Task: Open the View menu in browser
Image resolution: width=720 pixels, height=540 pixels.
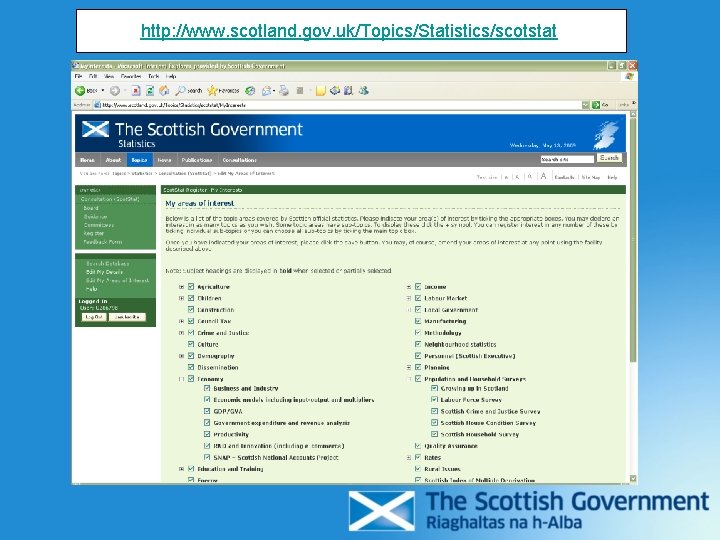Action: 109,76
